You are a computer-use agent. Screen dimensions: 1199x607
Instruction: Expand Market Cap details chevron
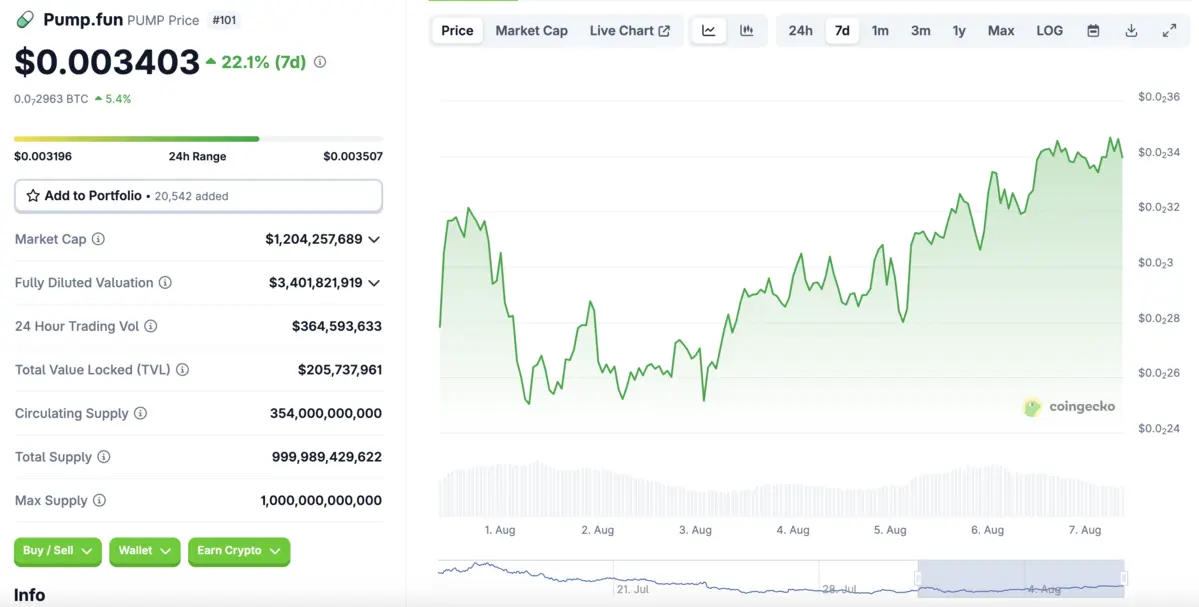(374, 240)
